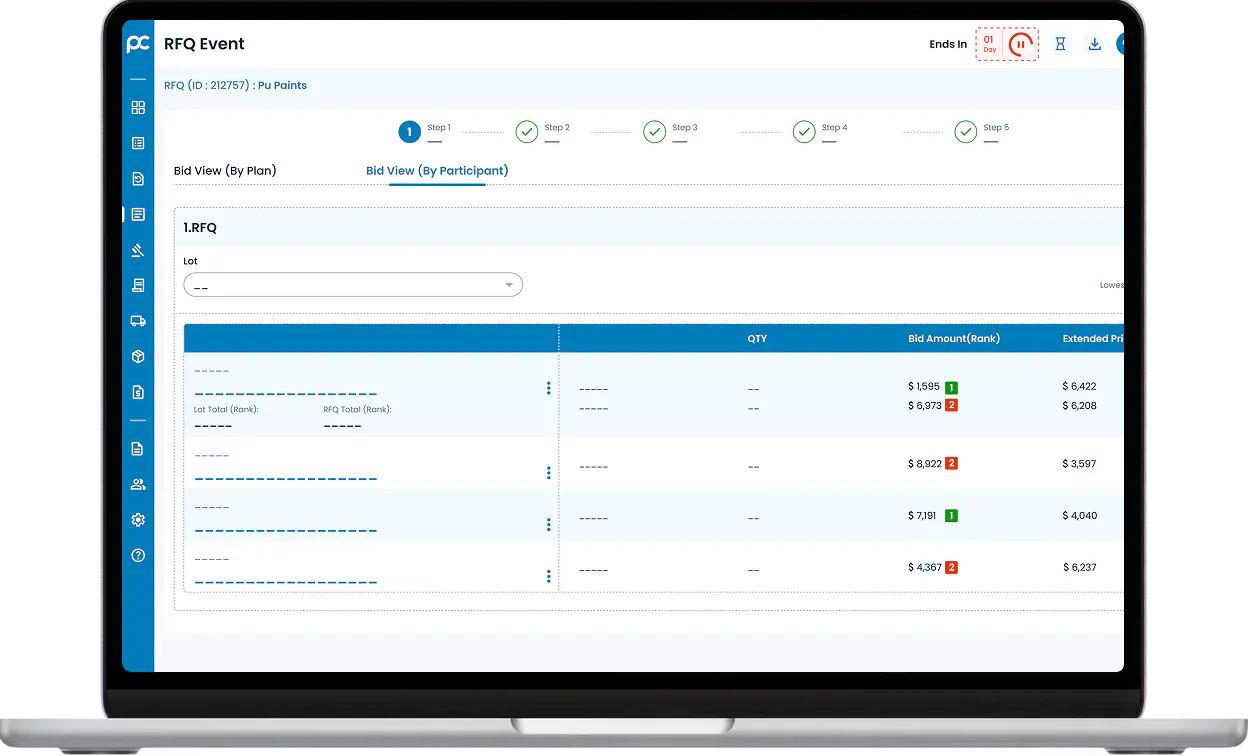This screenshot has width=1248, height=756.
Task: Open the help question mark icon
Action: pyautogui.click(x=138, y=555)
